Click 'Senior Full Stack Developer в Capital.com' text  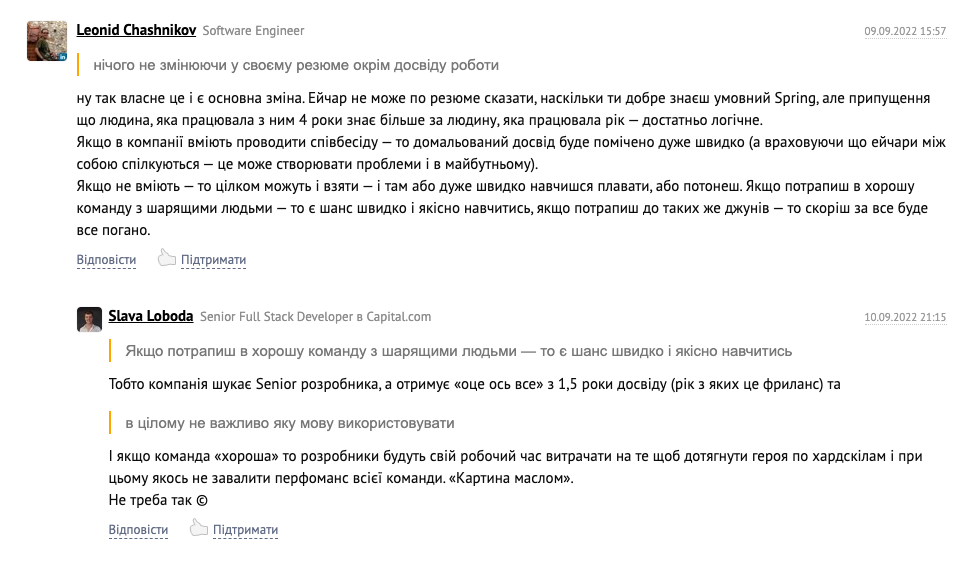[x=316, y=317]
